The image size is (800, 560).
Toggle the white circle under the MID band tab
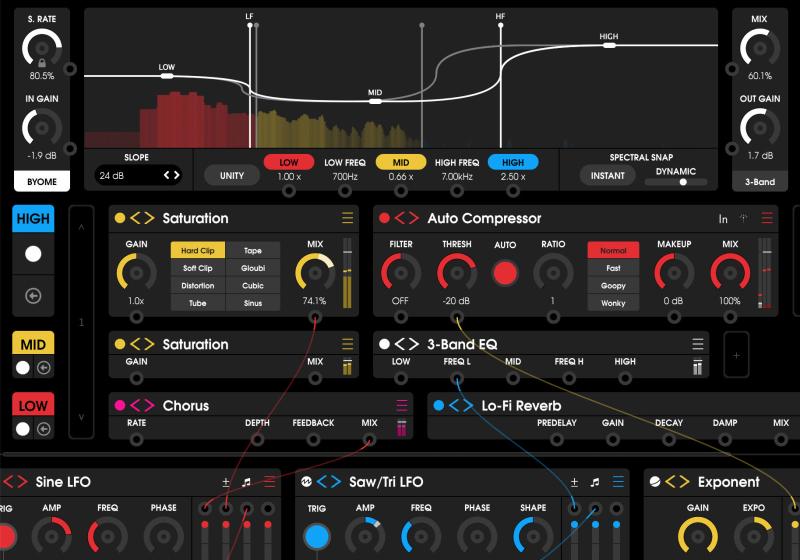(22, 368)
